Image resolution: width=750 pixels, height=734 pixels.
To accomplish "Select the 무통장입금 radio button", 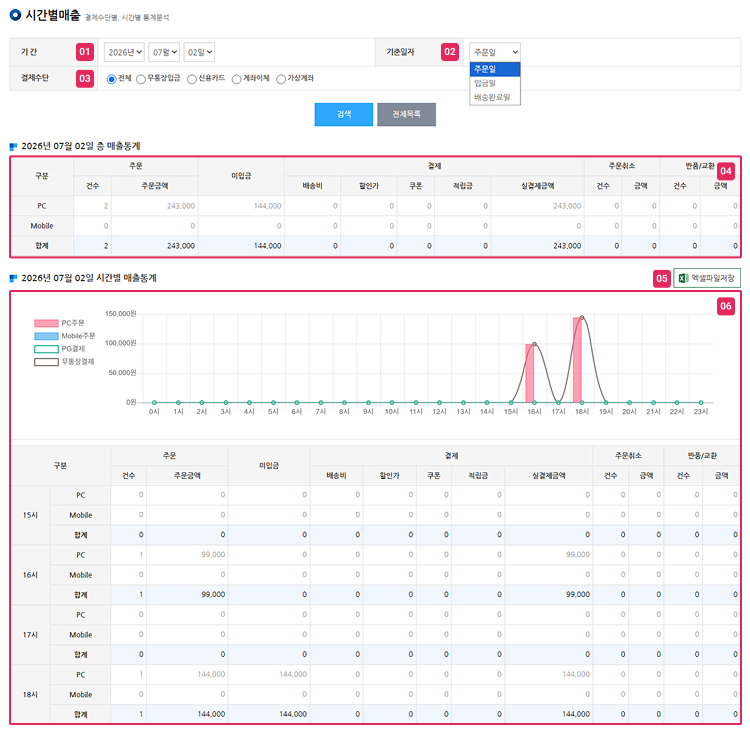I will tap(141, 79).
